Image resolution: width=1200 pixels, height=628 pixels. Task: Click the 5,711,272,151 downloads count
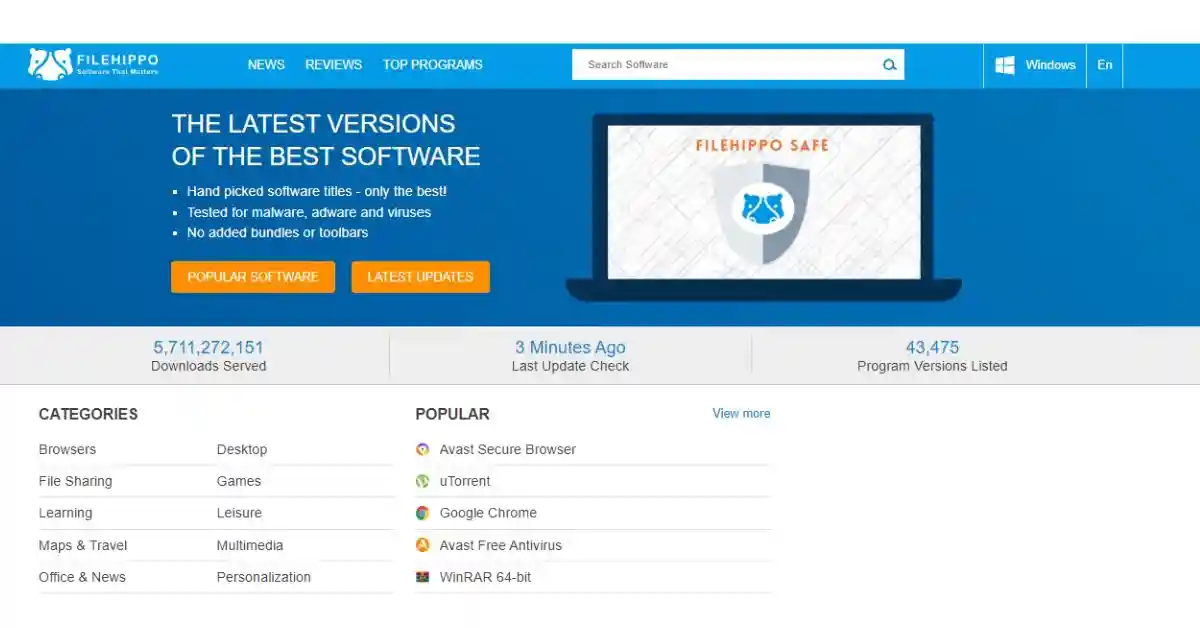[208, 348]
